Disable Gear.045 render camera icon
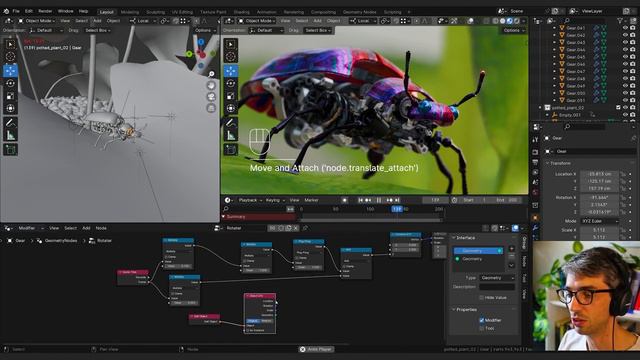Screen dimensions: 640x360 [x=632, y=57]
